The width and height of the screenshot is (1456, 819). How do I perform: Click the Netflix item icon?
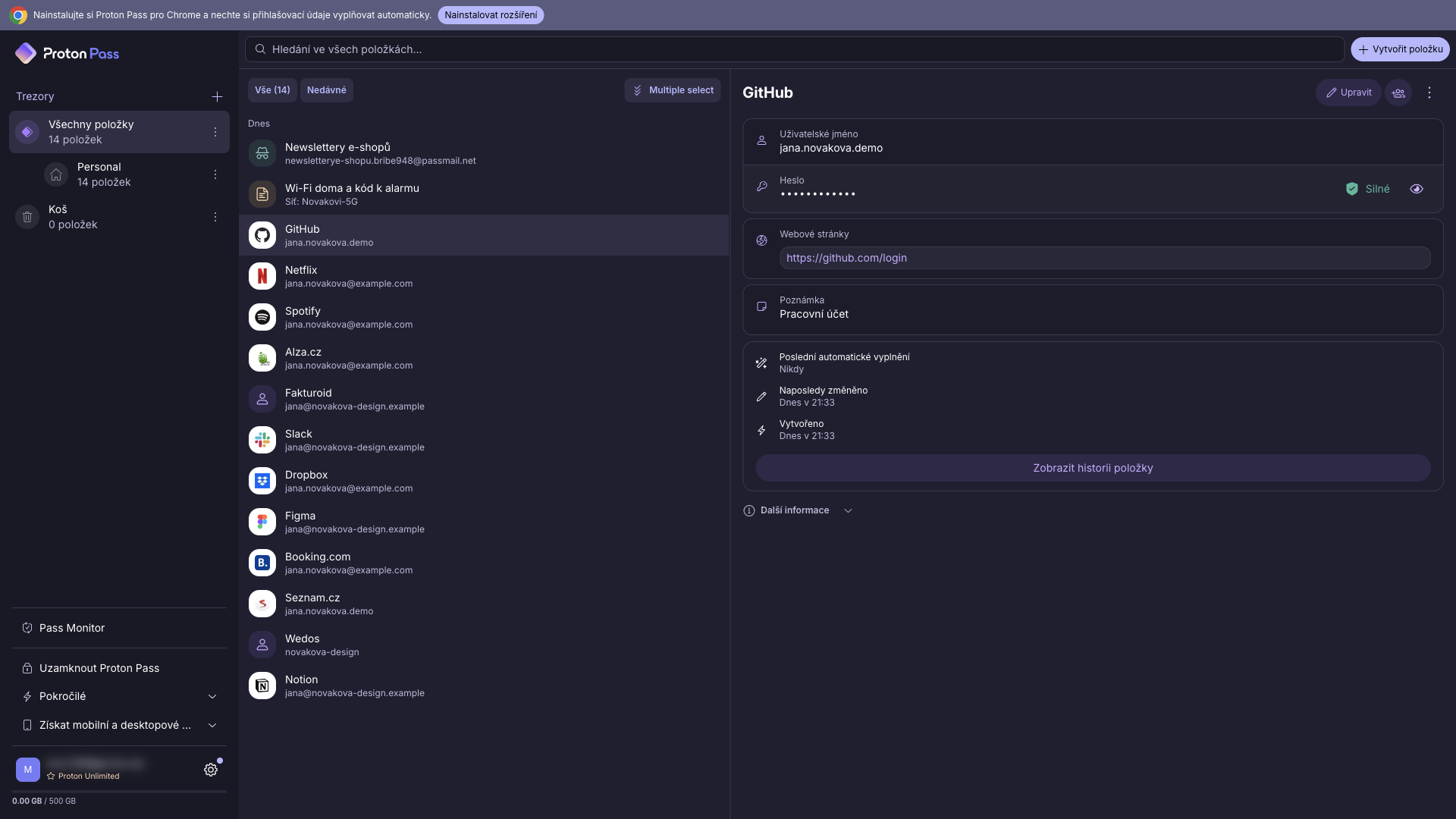[x=262, y=276]
